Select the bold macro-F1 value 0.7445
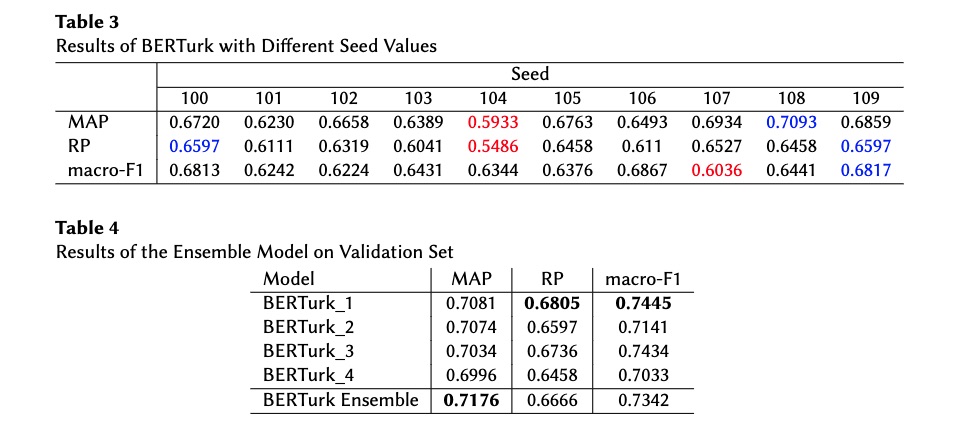The height and width of the screenshot is (430, 961). coord(643,303)
